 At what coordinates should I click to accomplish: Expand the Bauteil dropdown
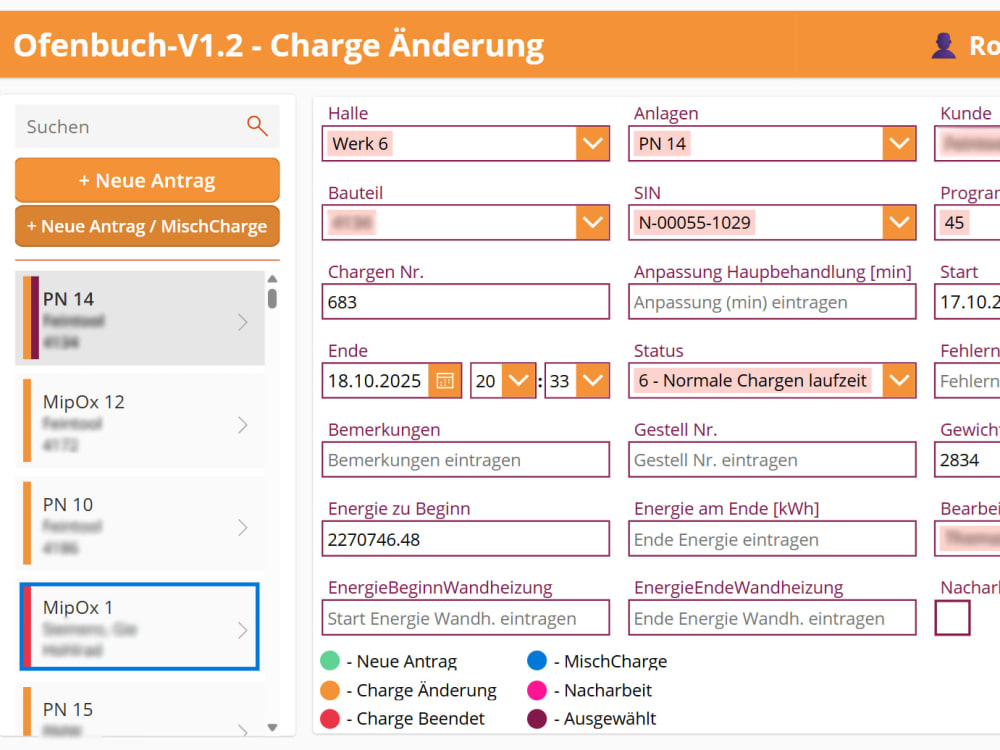coord(592,223)
